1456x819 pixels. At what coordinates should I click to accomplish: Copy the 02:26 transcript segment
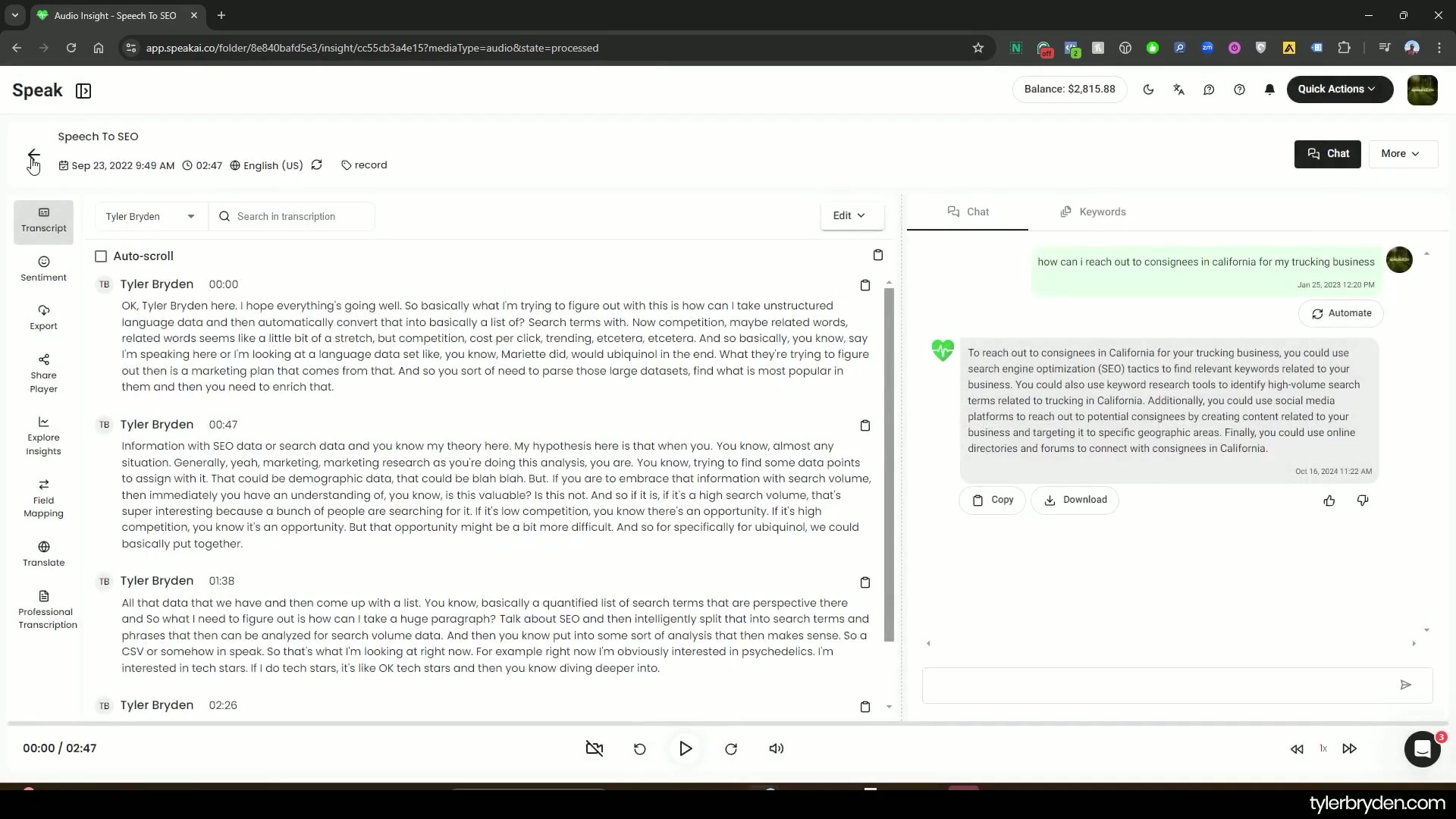864,707
